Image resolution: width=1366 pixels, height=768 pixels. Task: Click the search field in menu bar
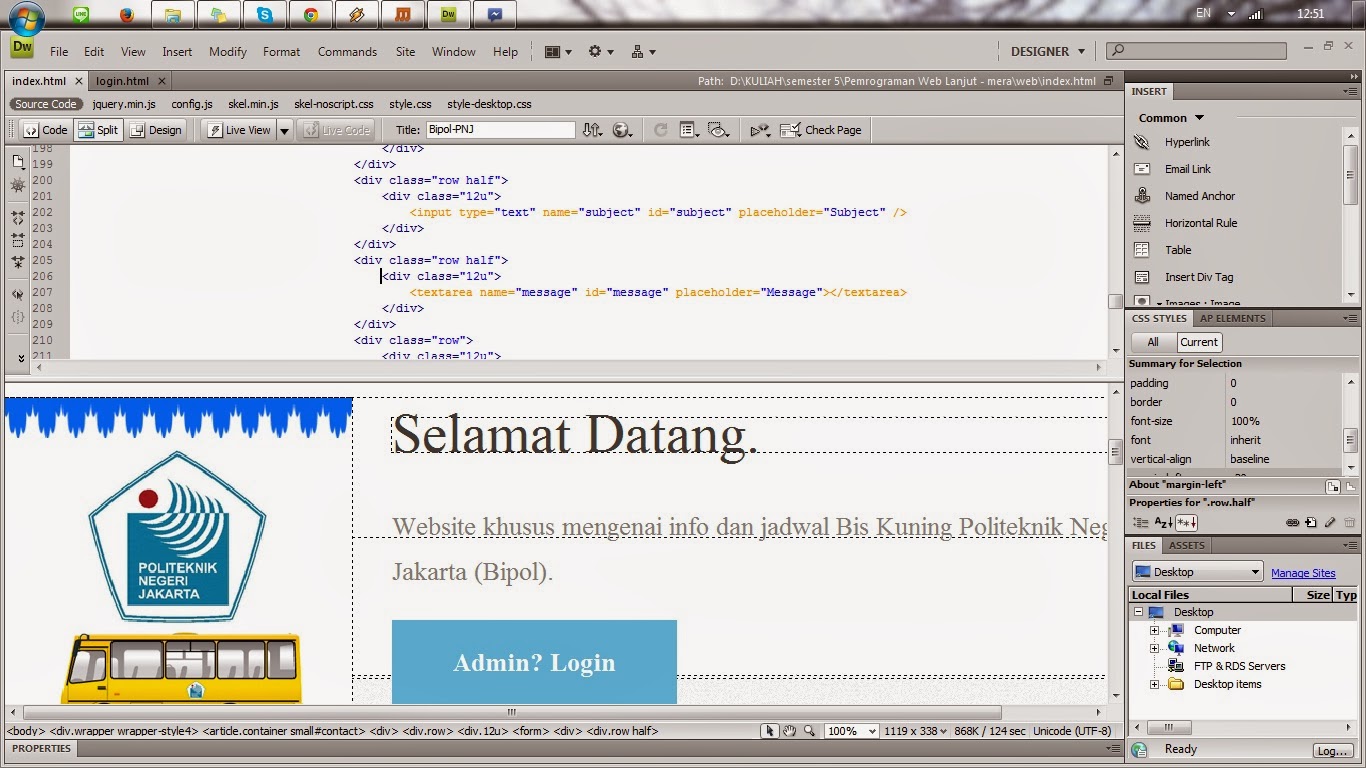pyautogui.click(x=1196, y=50)
